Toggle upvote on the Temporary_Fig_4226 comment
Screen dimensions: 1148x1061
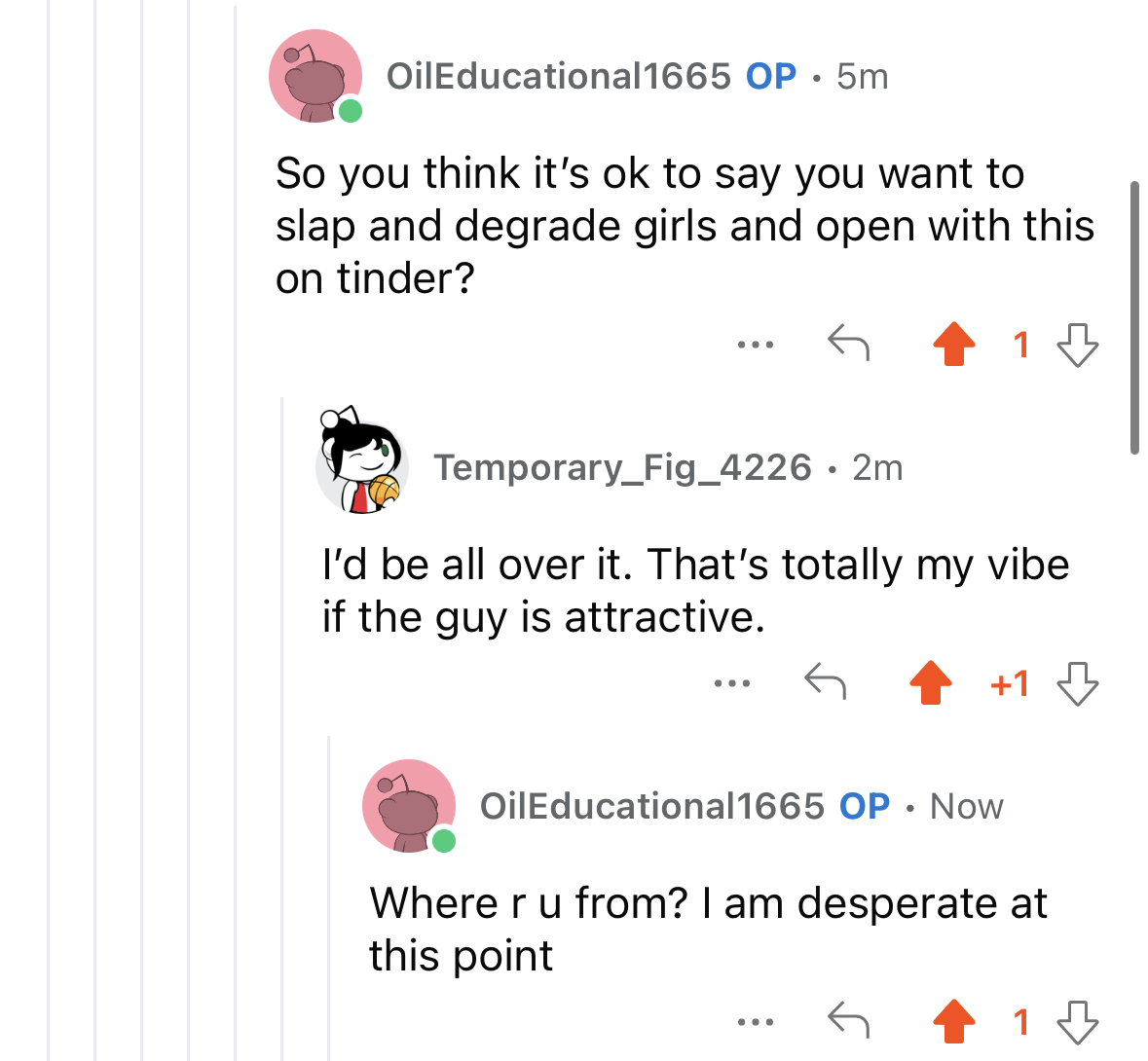pos(930,682)
